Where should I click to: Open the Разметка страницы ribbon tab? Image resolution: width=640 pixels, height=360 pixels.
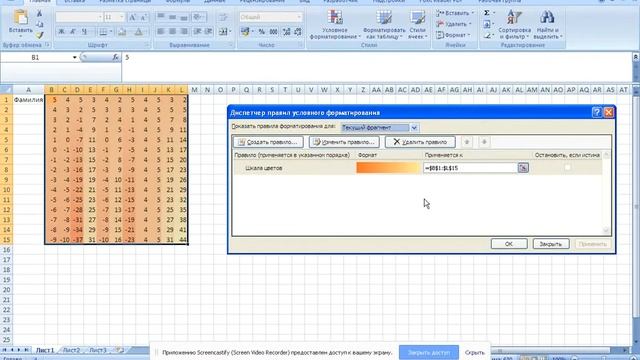coord(125,2)
